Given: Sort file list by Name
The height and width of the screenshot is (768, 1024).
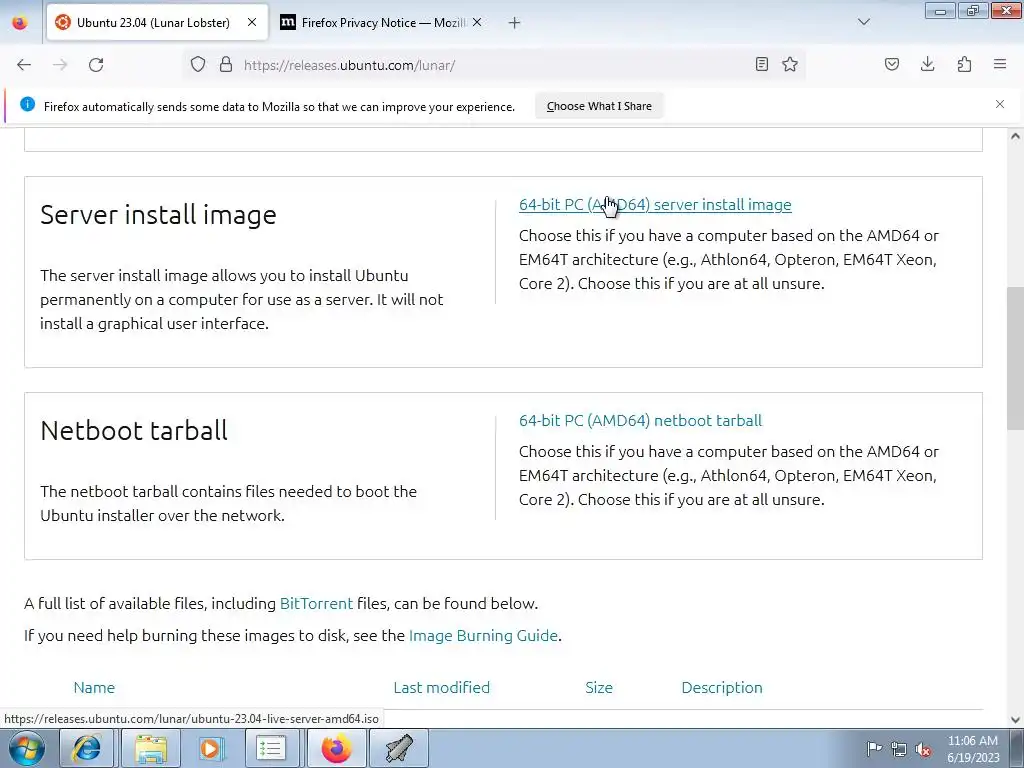Looking at the screenshot, I should click(x=94, y=688).
